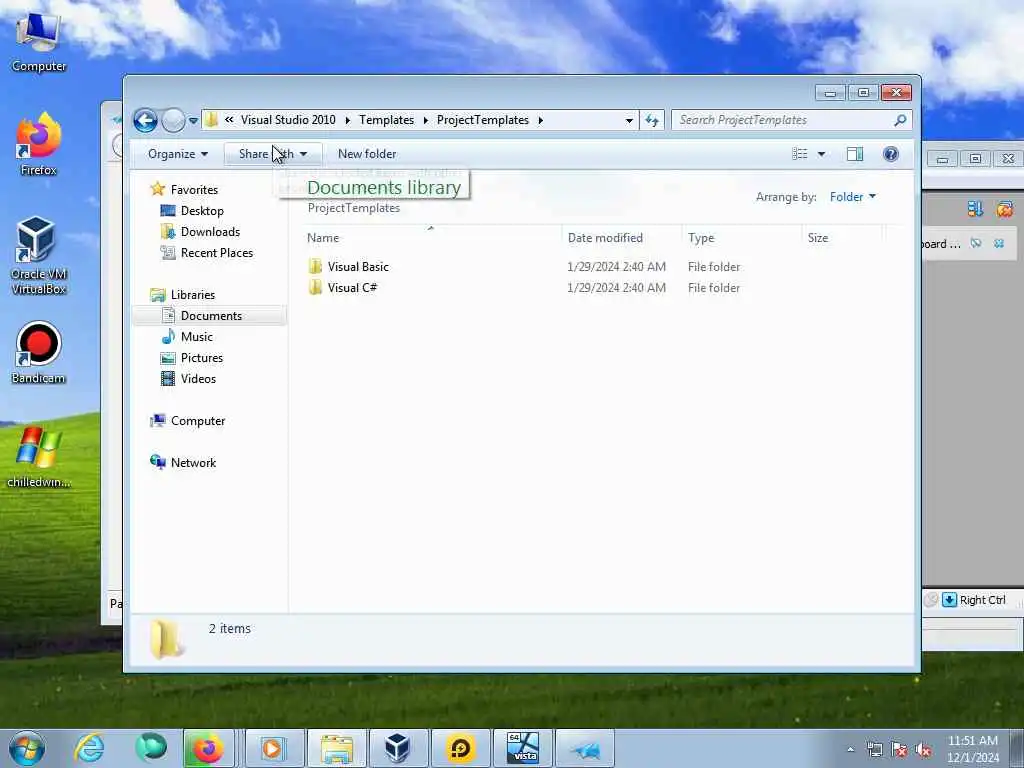Open the Videos library
The width and height of the screenshot is (1024, 768).
[x=198, y=379]
